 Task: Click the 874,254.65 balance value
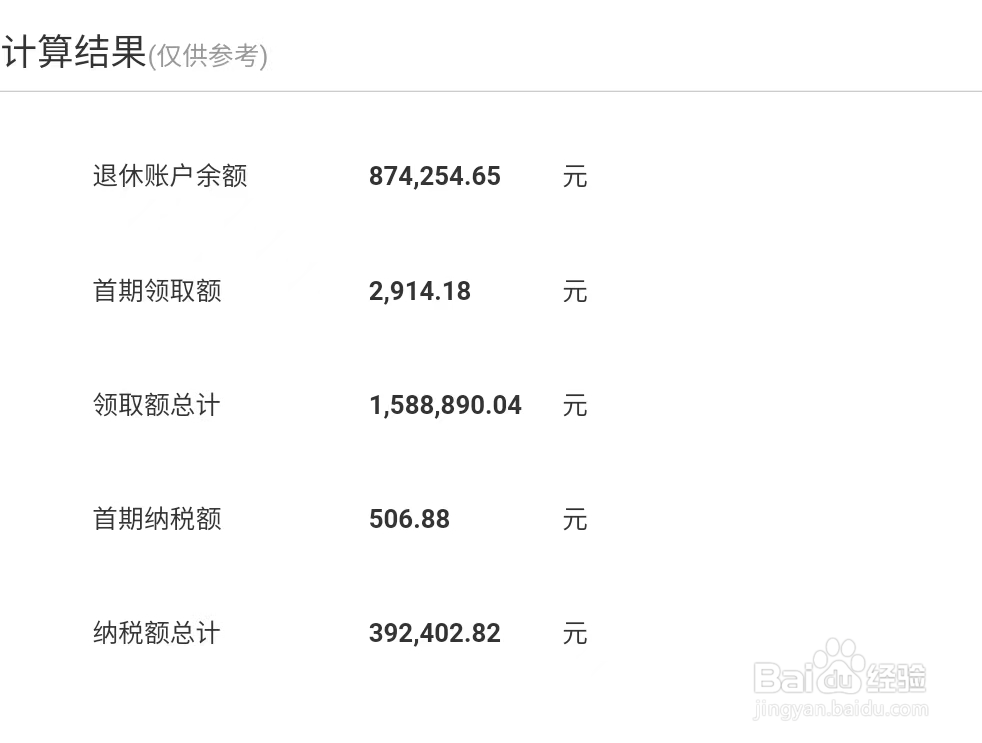tap(435, 176)
